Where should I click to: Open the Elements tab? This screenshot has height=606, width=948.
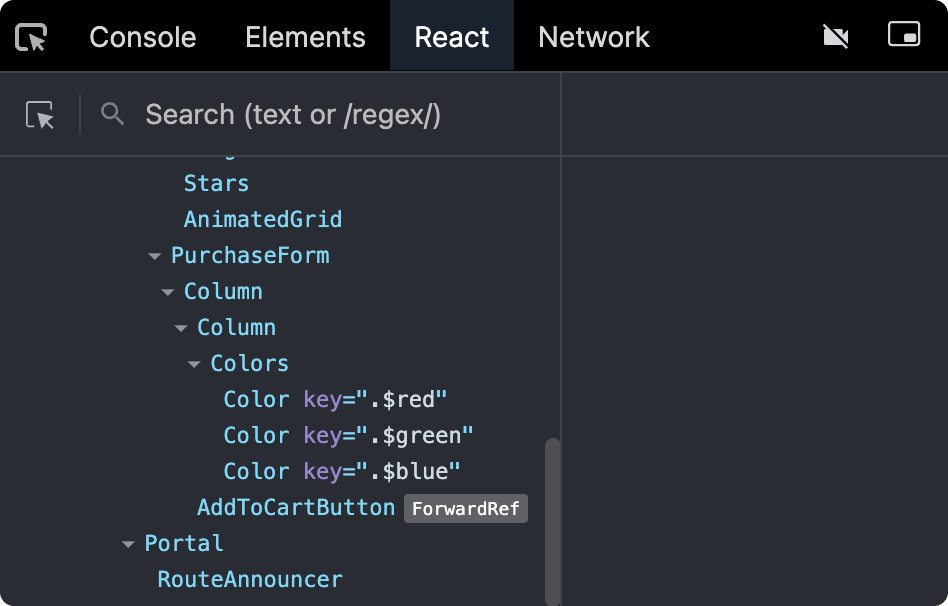point(305,38)
